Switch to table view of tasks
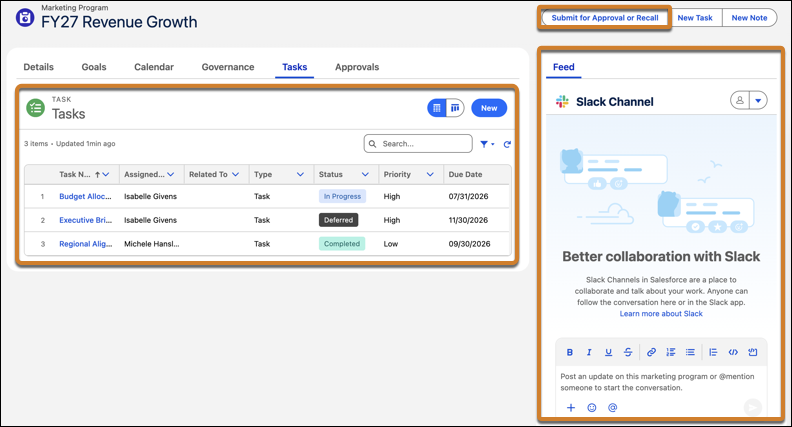 (x=437, y=108)
